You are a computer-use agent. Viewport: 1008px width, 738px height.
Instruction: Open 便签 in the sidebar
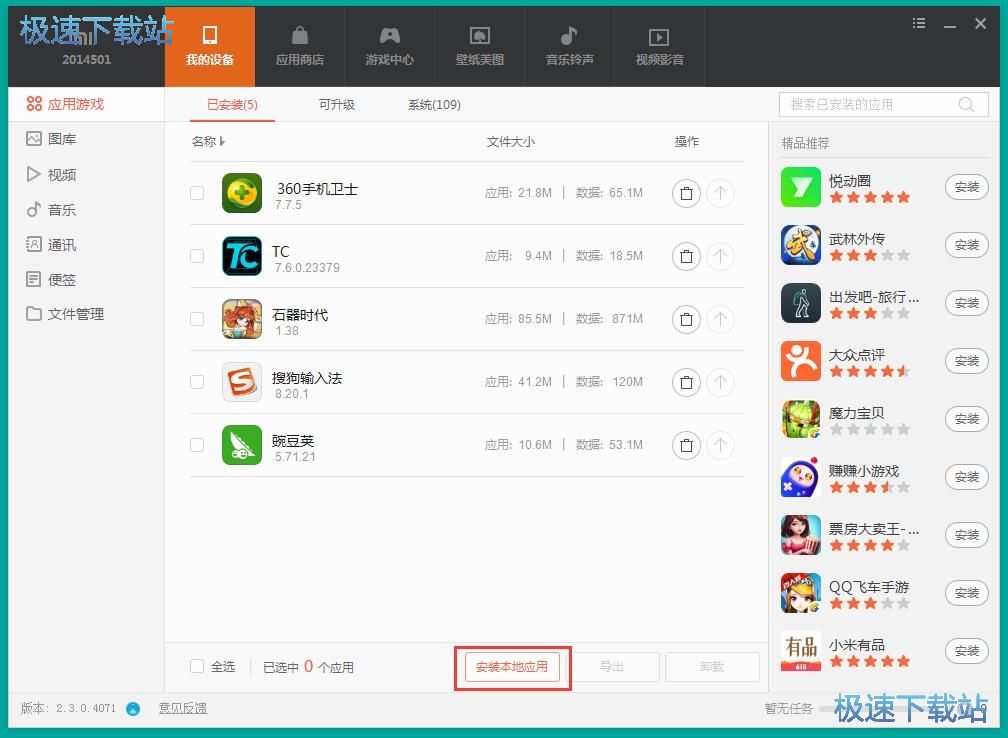(x=86, y=280)
